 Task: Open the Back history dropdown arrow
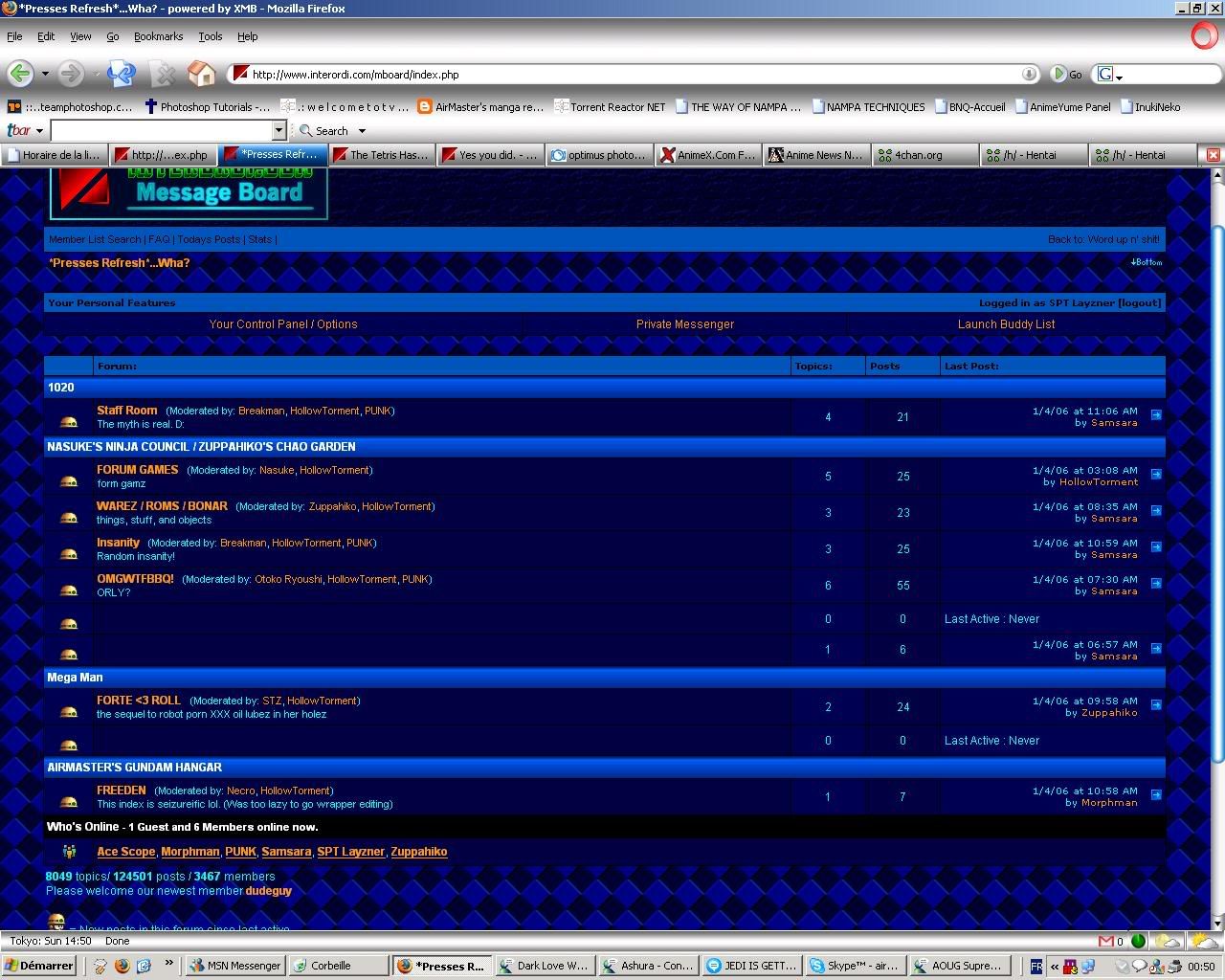44,74
